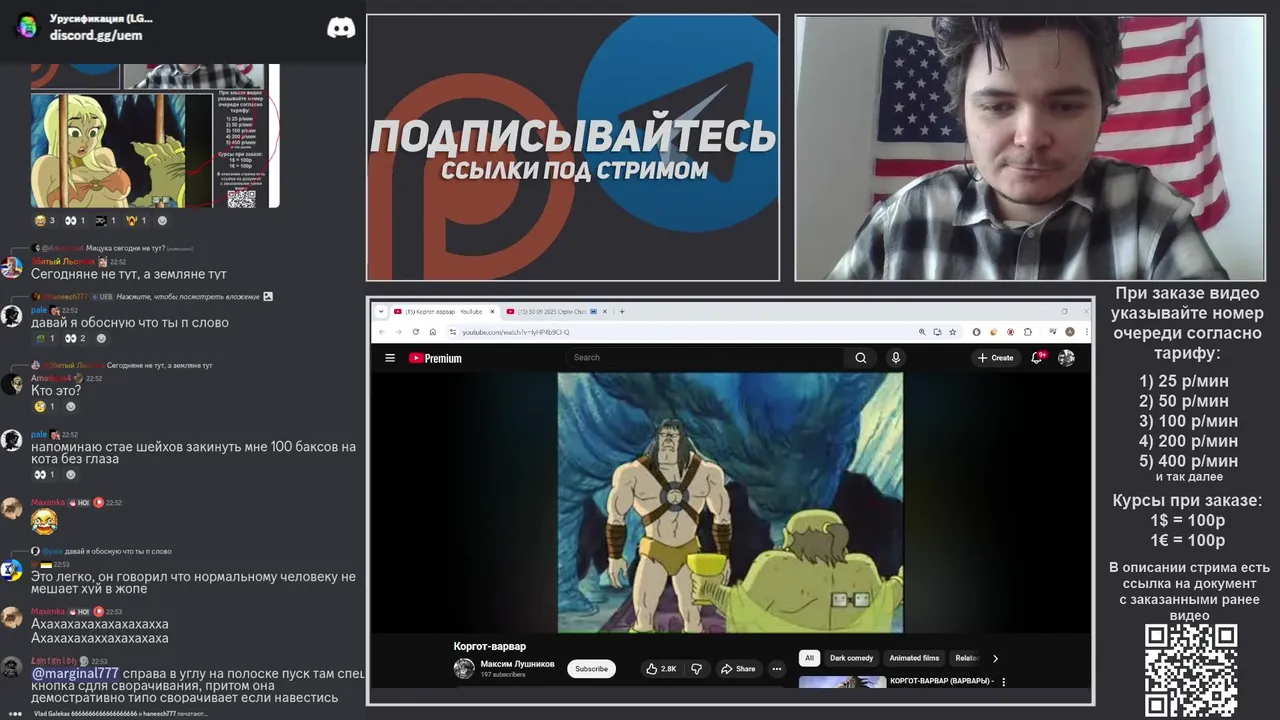The image size is (1280, 720).
Task: Switch to the 30 09 2025 Стрим tab
Action: point(557,312)
